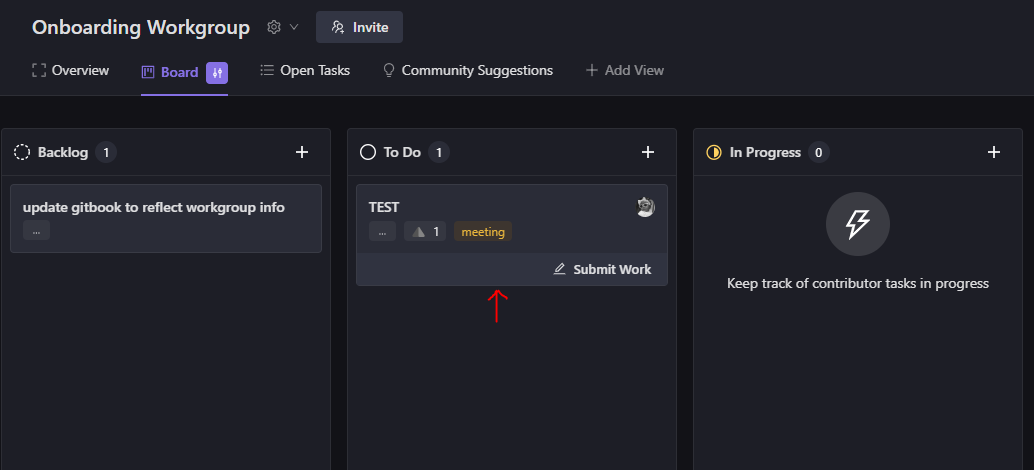The height and width of the screenshot is (470, 1034).
Task: Click Submit Work on the TEST task
Action: (602, 269)
